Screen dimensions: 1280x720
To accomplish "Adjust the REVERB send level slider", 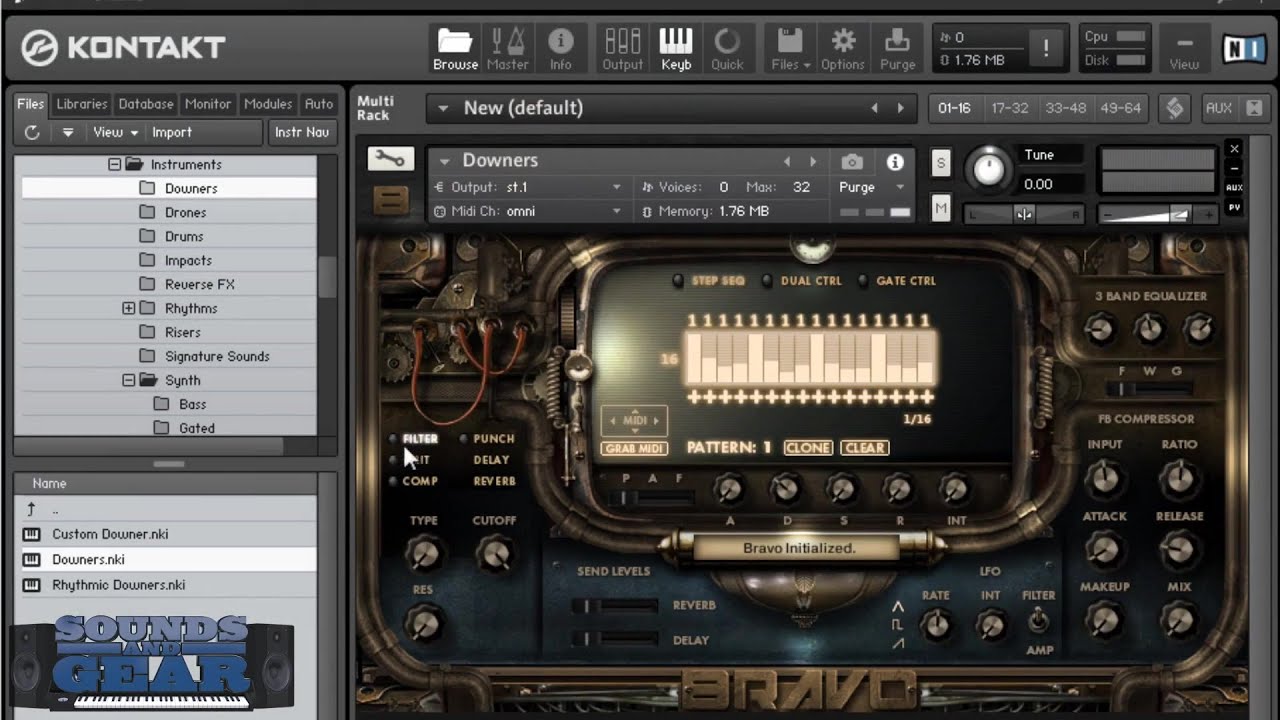I will [614, 606].
